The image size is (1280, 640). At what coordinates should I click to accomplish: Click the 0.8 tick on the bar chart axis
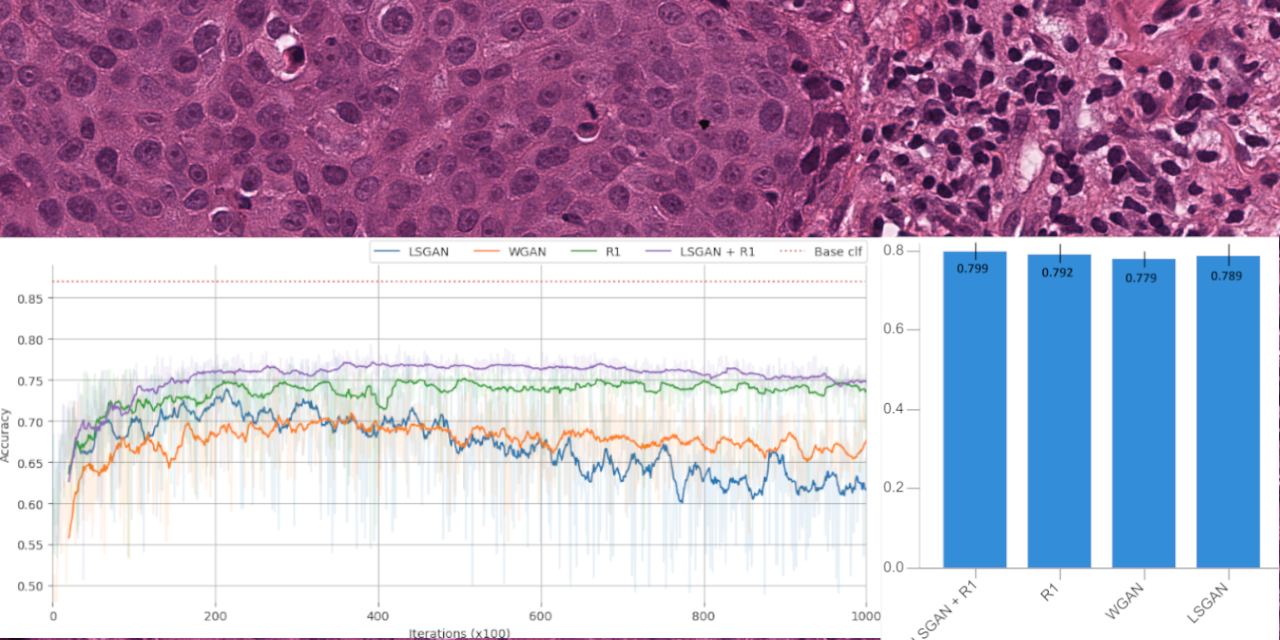point(896,250)
